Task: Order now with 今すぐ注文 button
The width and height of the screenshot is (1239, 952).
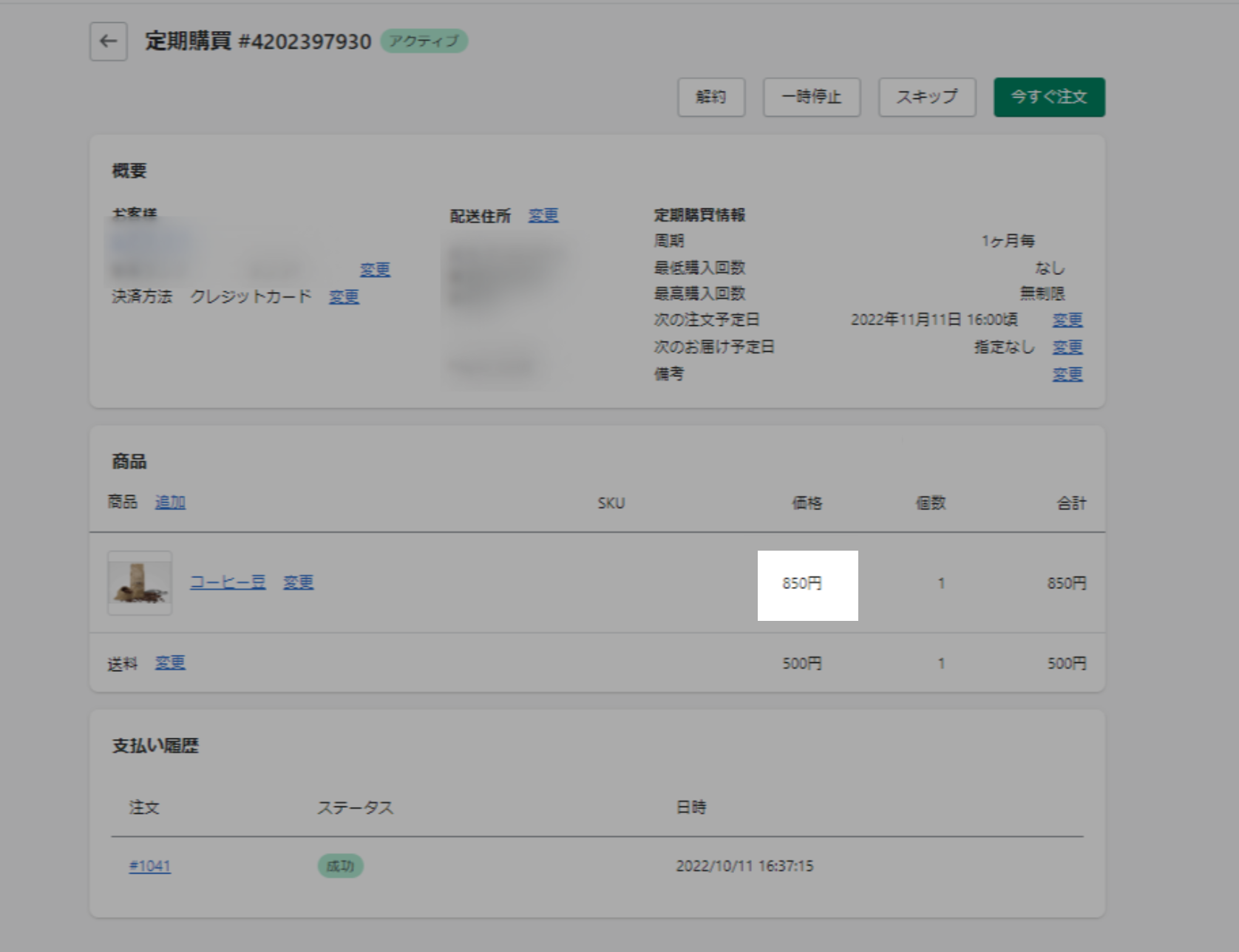Action: point(1049,97)
